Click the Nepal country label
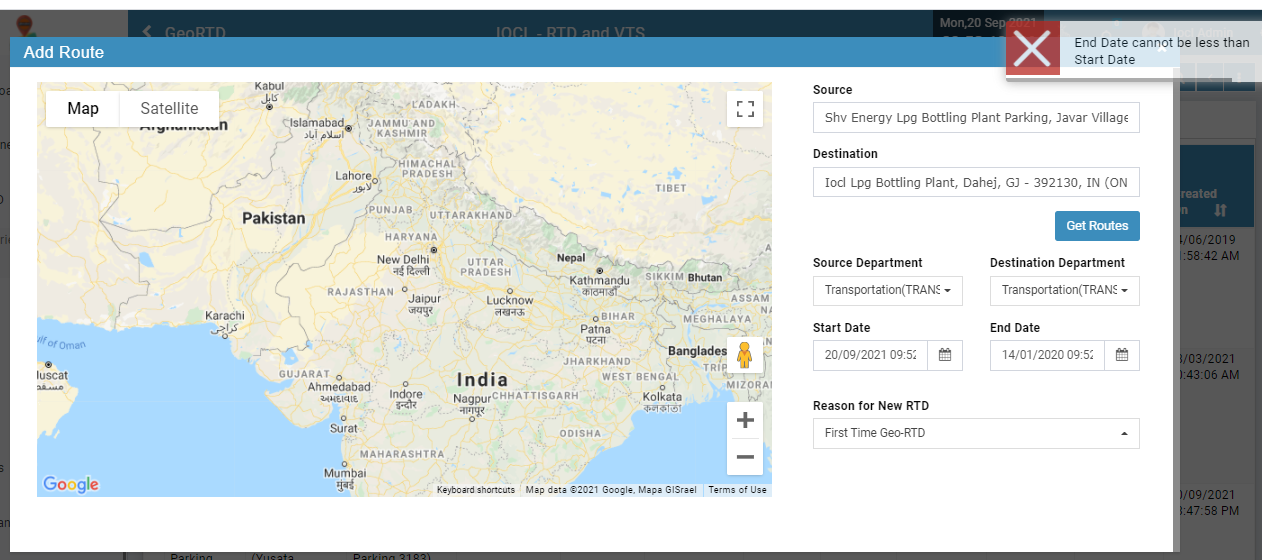This screenshot has width=1262, height=560. 571,258
